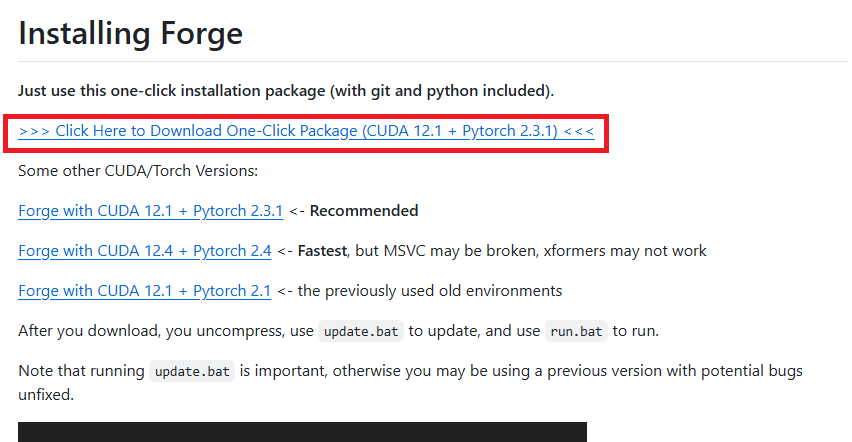Open the dark image block at bottom
The width and height of the screenshot is (852, 442).
pos(302,432)
